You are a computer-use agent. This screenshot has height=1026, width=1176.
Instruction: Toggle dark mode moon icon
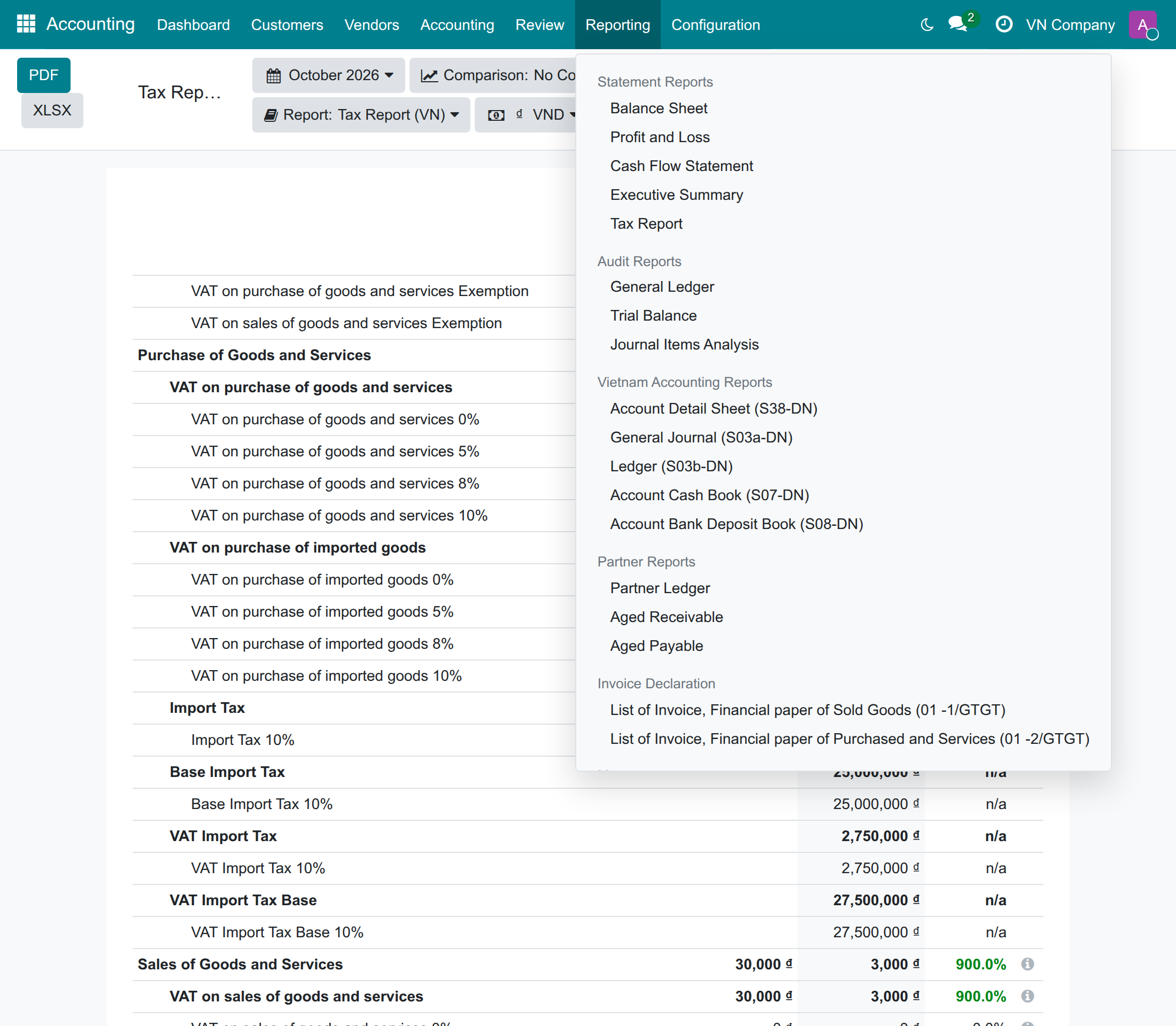[927, 25]
